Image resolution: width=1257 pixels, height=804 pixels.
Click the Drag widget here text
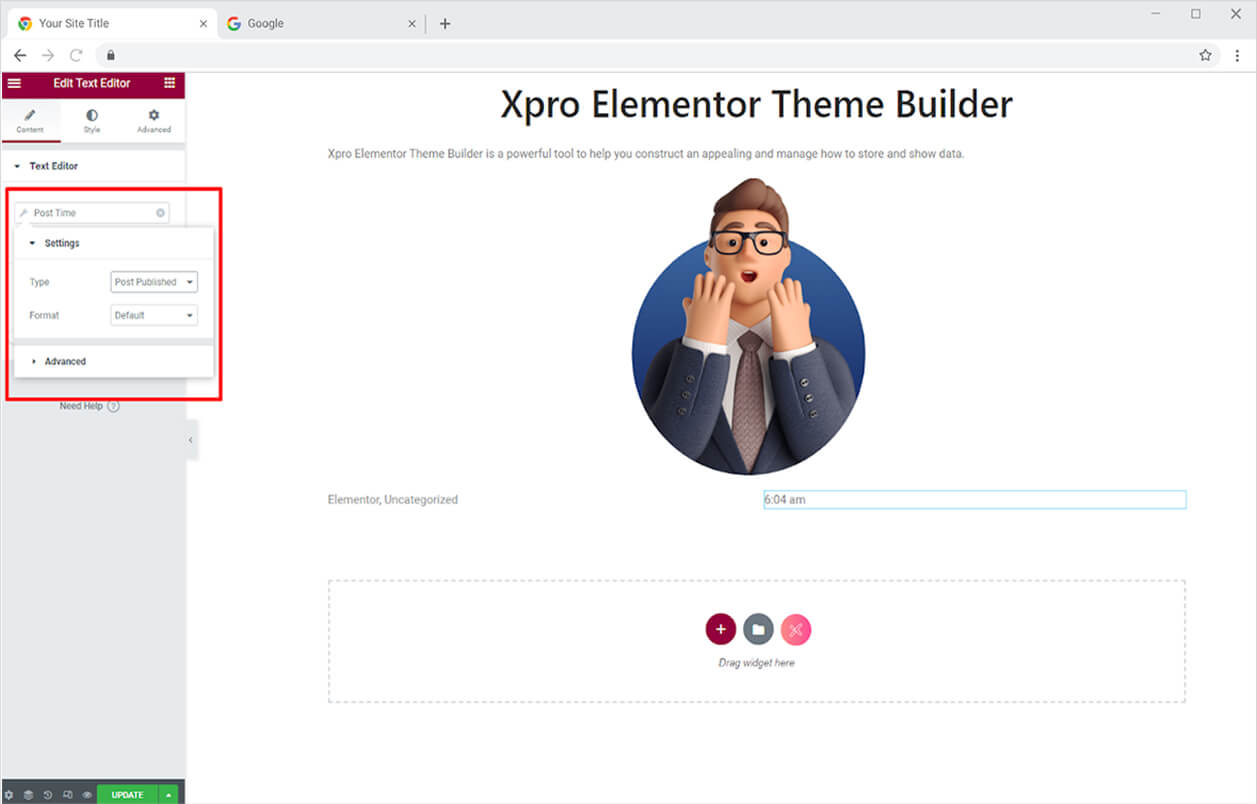click(x=757, y=663)
